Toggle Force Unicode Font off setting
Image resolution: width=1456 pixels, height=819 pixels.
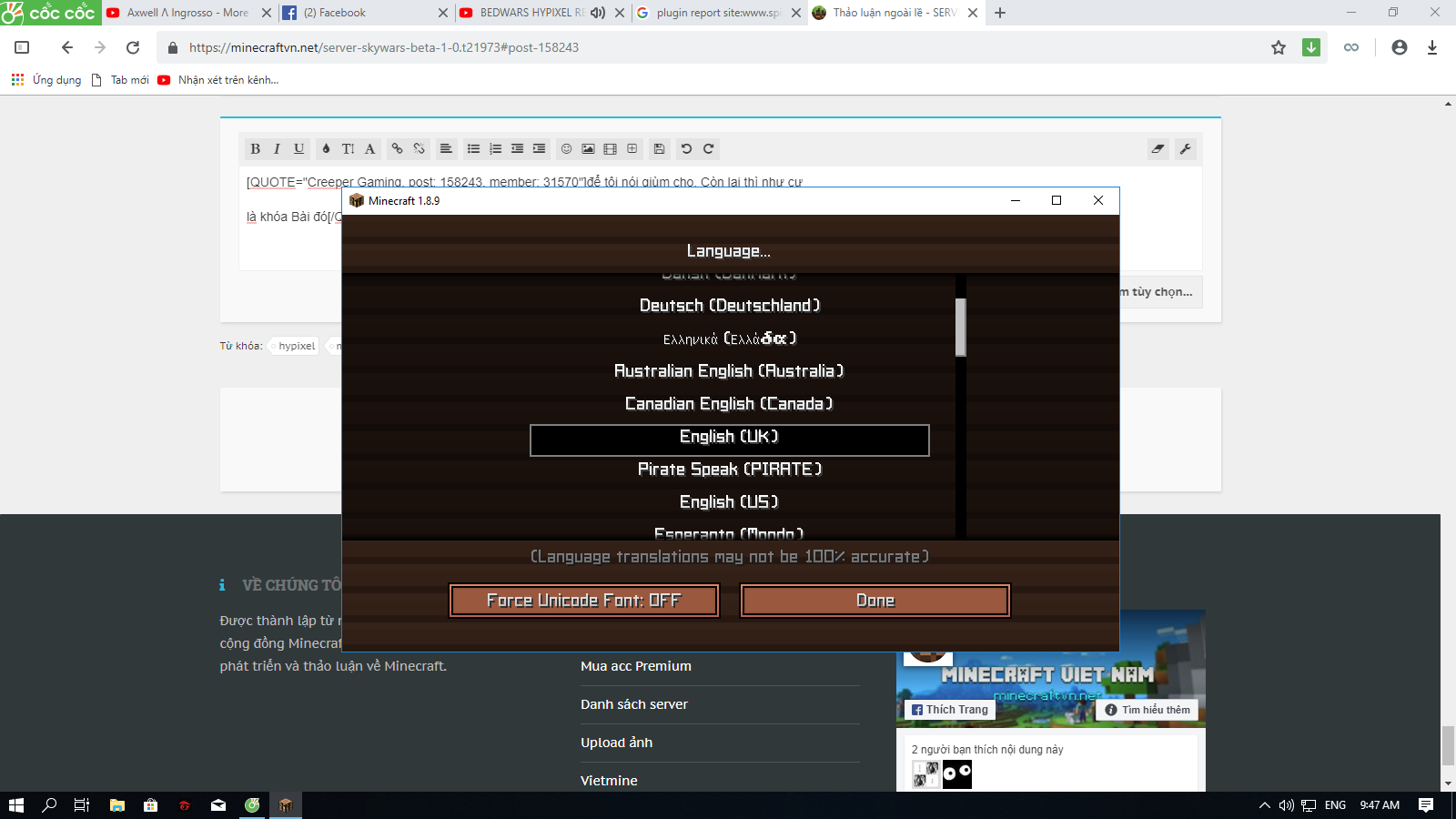583,600
